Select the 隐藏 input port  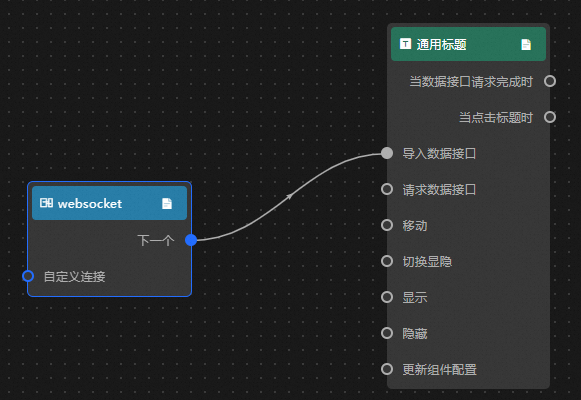click(x=387, y=333)
